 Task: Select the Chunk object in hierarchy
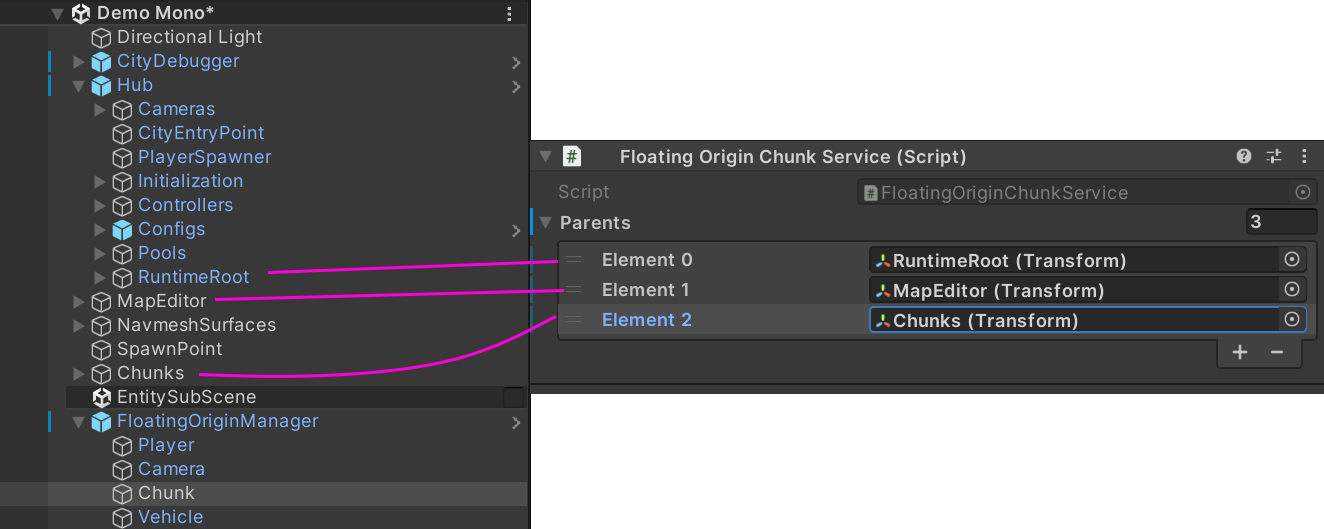click(x=166, y=493)
